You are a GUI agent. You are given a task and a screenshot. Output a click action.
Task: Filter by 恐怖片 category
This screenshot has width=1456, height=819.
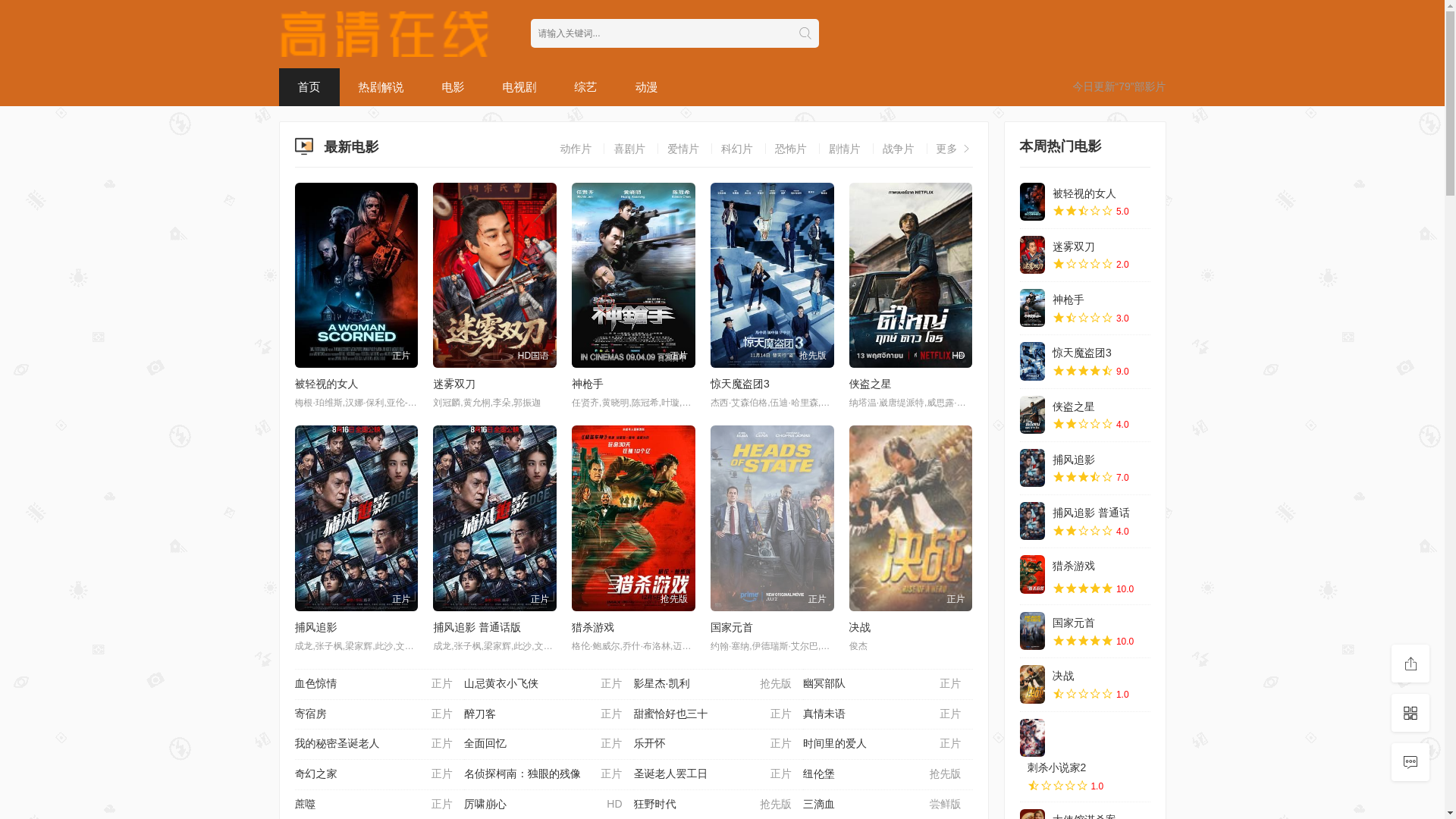791,149
